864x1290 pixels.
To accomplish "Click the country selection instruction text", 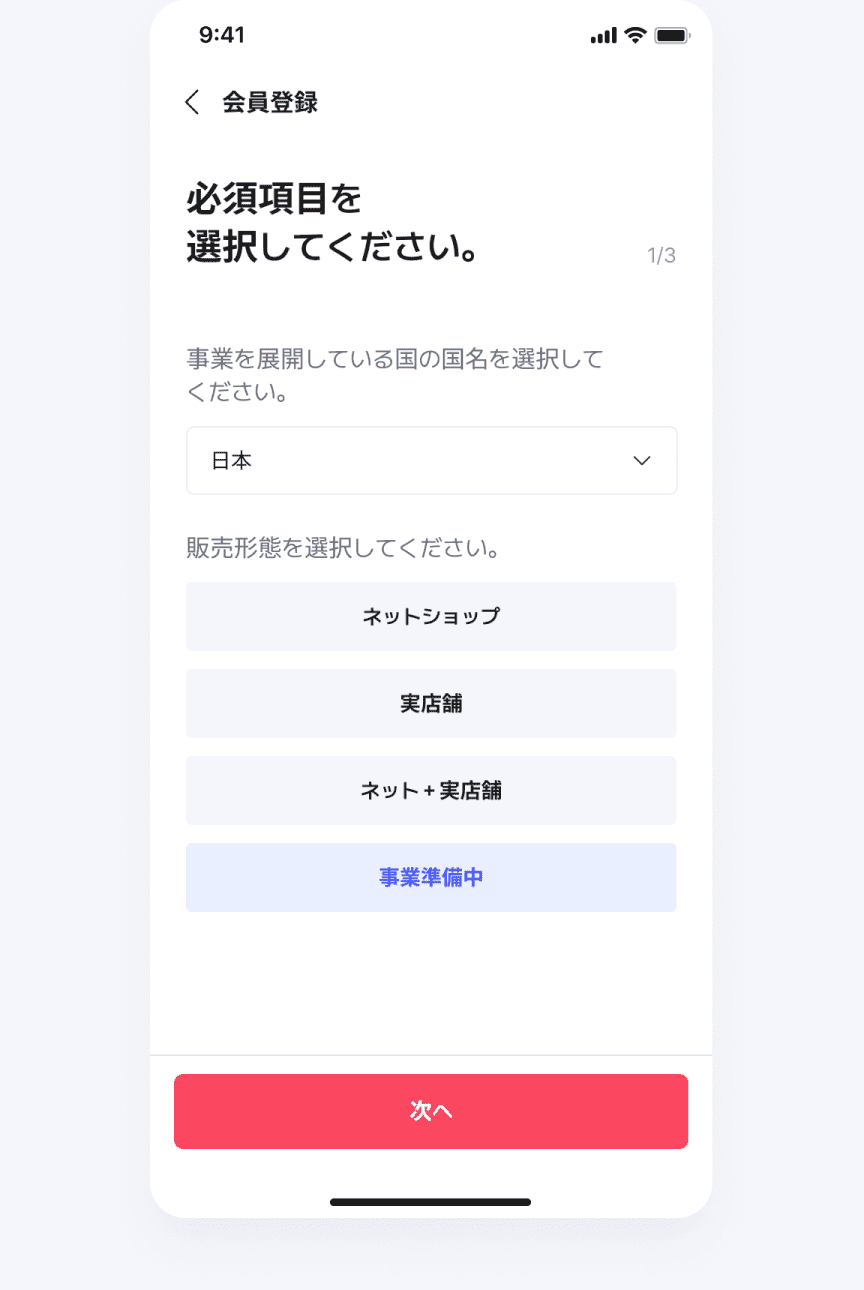I will tap(395, 375).
